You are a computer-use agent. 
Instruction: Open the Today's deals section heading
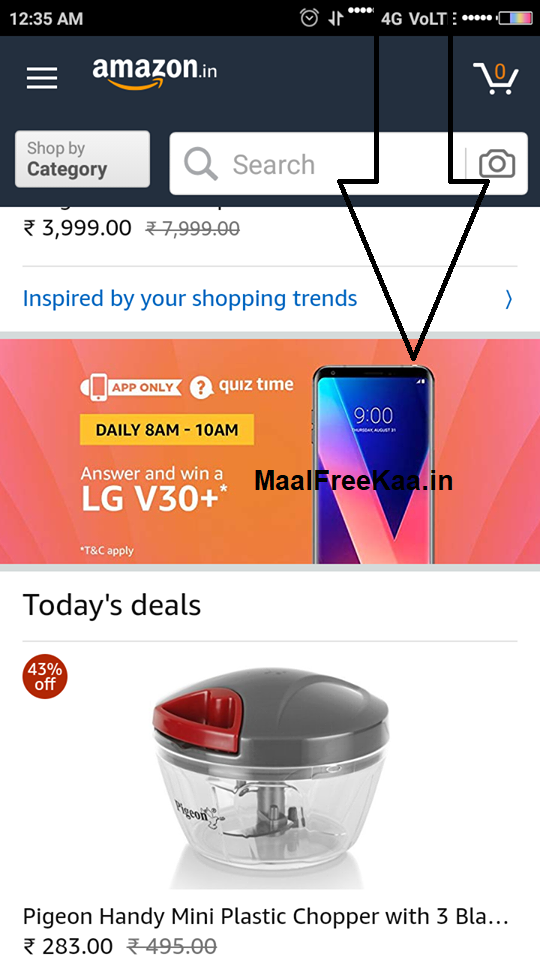111,605
